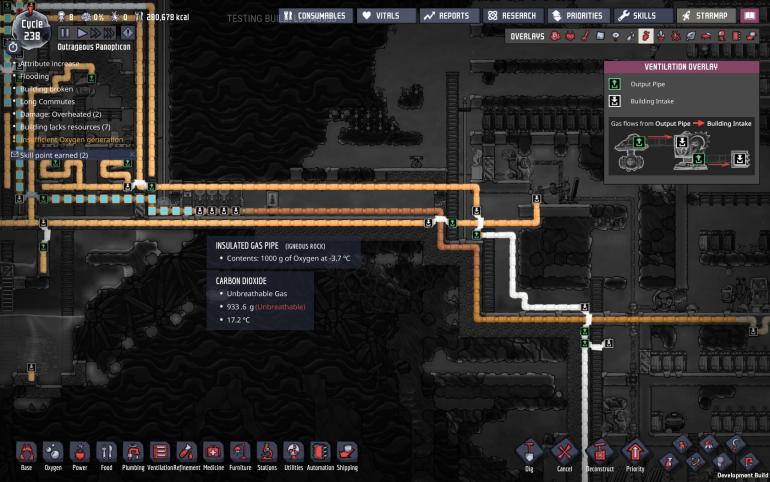Toggle the Light overlay
770x482 pixels.
click(x=615, y=36)
